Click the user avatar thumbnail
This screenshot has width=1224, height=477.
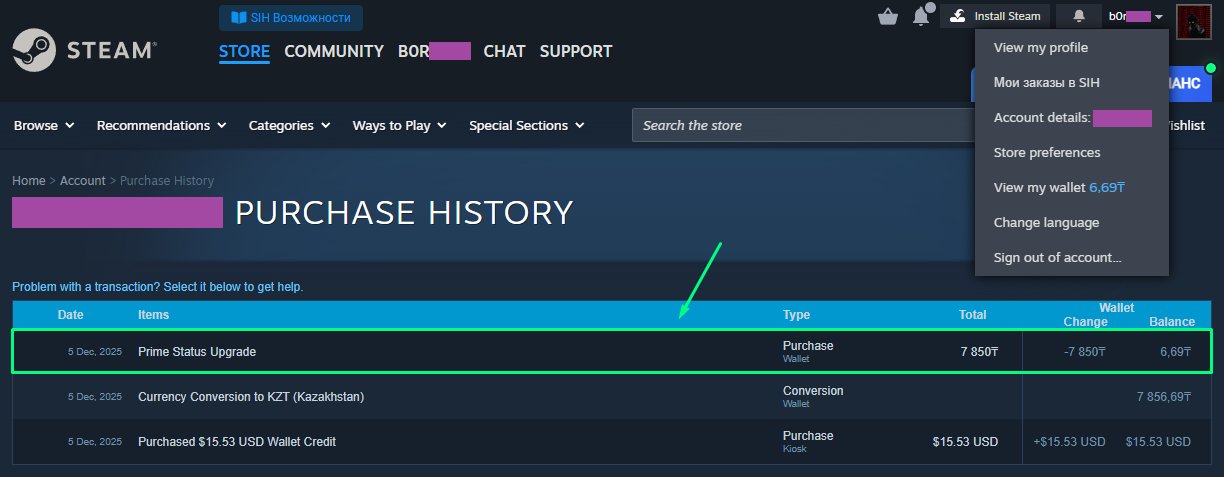click(x=1194, y=19)
